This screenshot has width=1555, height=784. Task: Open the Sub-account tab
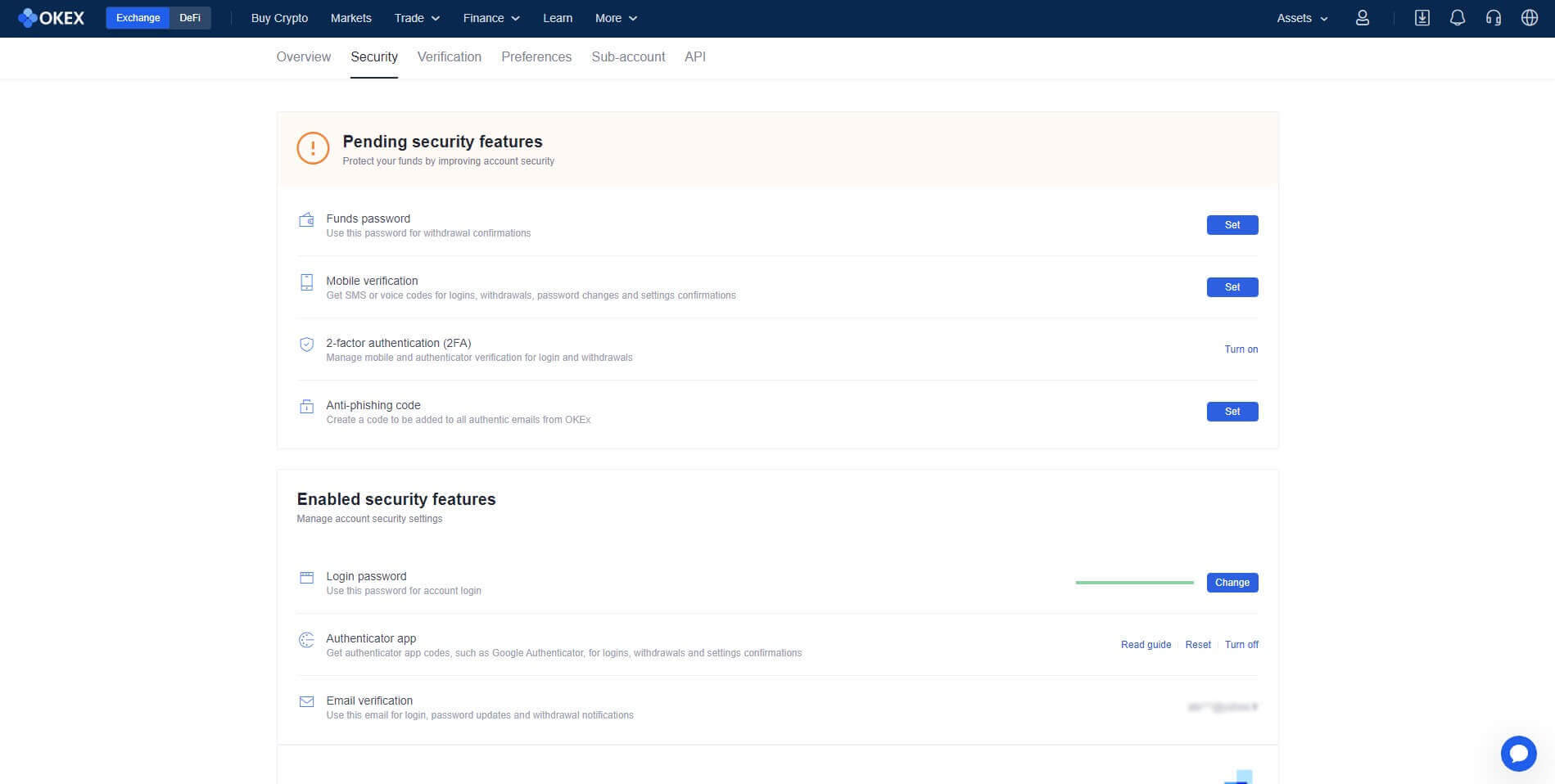tap(628, 56)
